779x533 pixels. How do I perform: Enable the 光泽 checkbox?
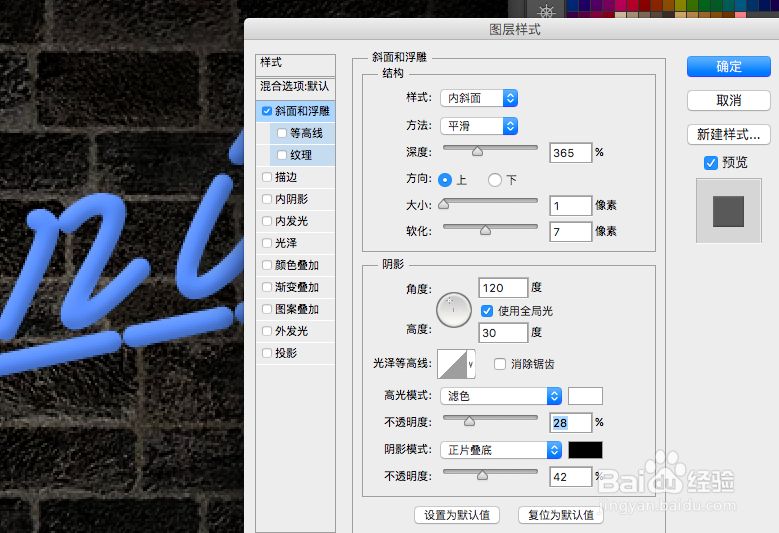pos(267,243)
